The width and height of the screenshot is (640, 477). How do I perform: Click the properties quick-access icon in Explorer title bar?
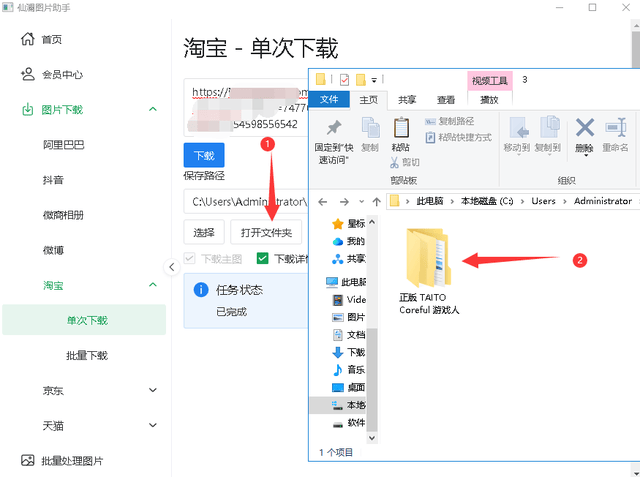(344, 79)
